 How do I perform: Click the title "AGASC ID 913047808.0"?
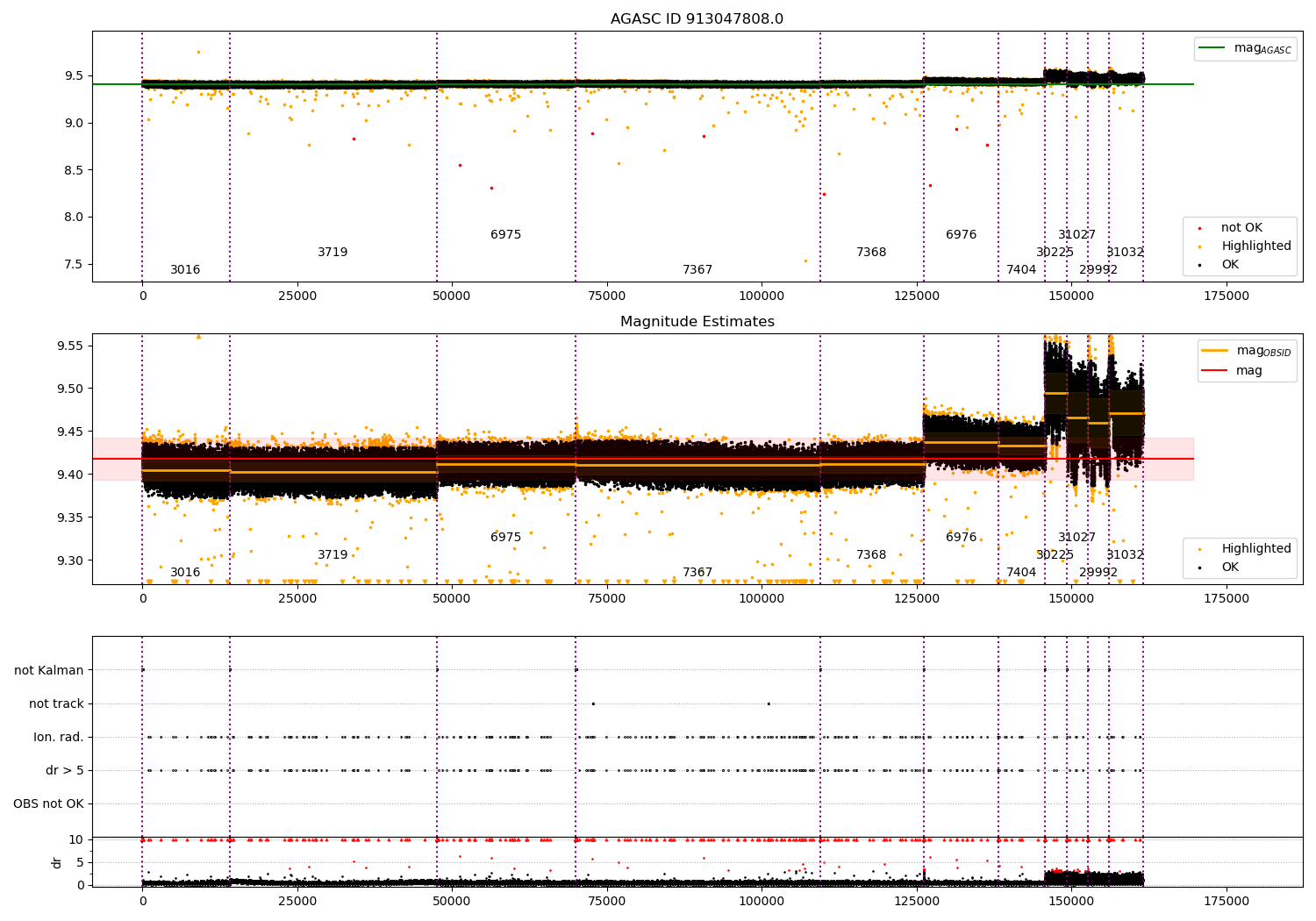click(x=697, y=19)
